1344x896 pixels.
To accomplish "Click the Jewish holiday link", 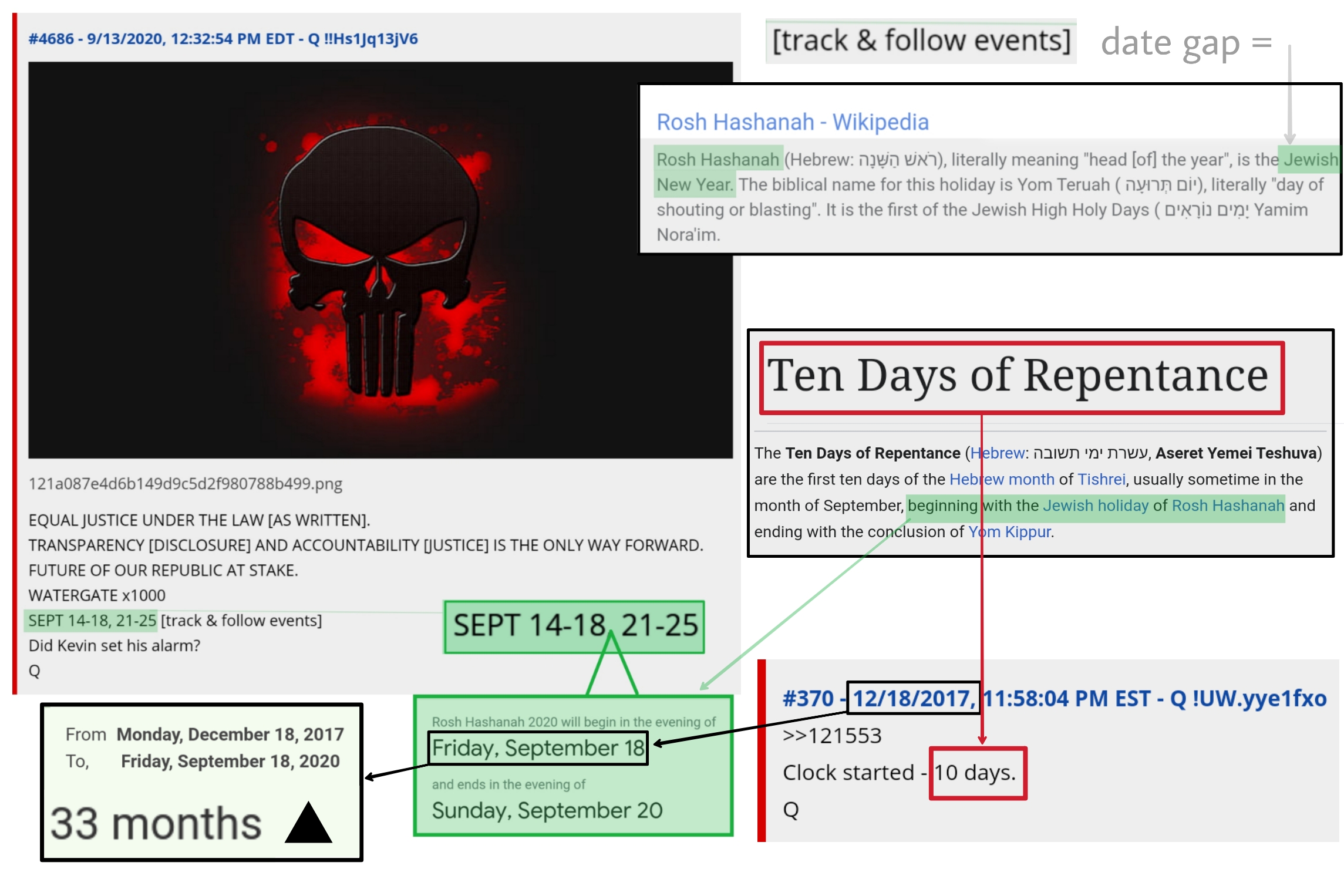I will [1096, 506].
